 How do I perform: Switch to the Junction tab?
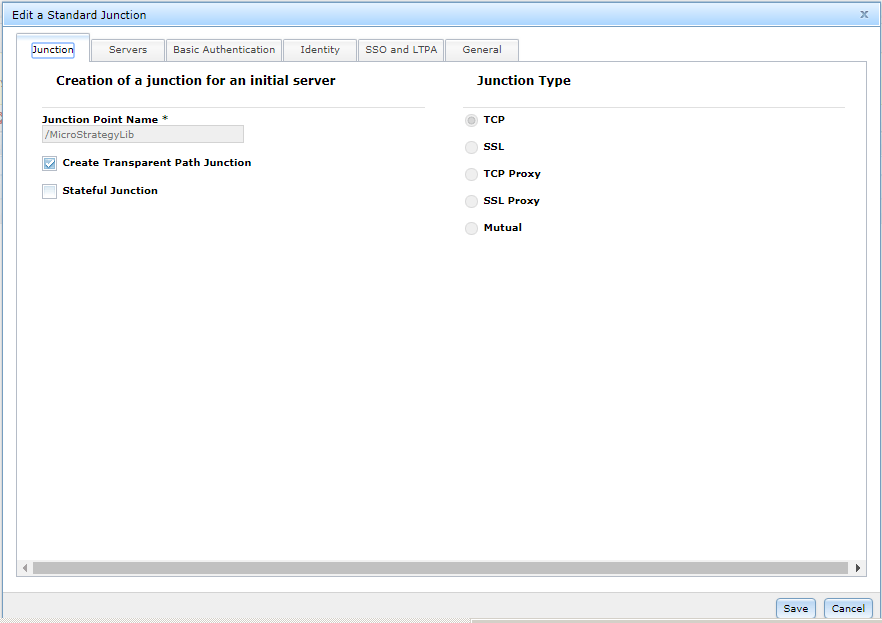53,50
